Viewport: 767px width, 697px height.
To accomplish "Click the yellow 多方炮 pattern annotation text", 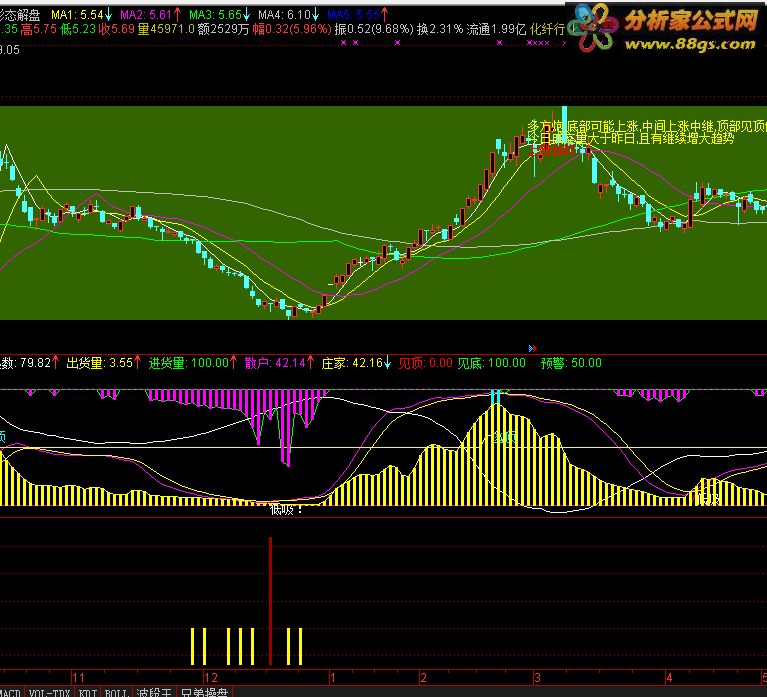I will [647, 126].
